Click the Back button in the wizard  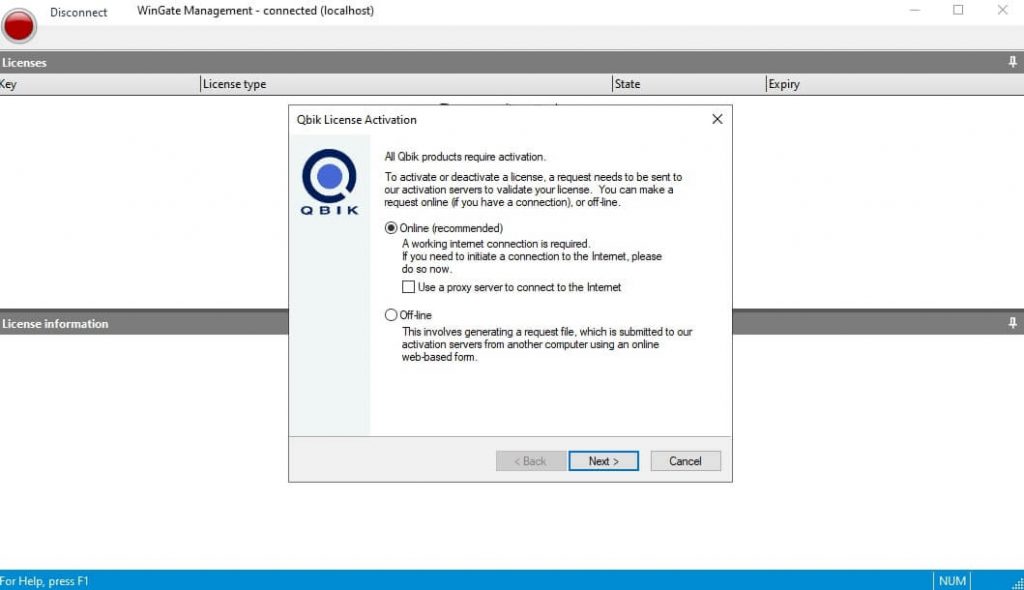coord(530,461)
